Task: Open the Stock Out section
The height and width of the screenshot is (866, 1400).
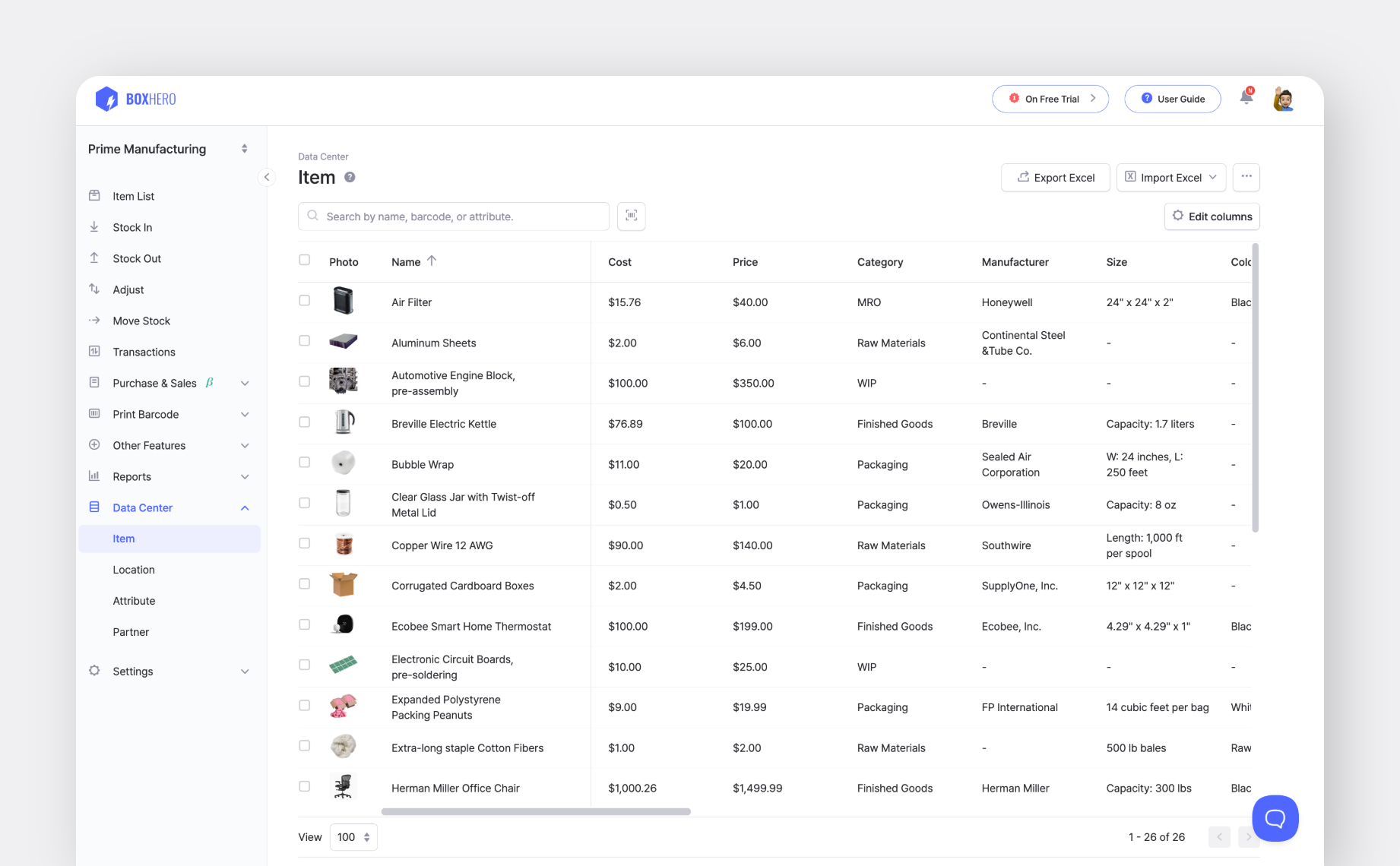Action: click(137, 258)
